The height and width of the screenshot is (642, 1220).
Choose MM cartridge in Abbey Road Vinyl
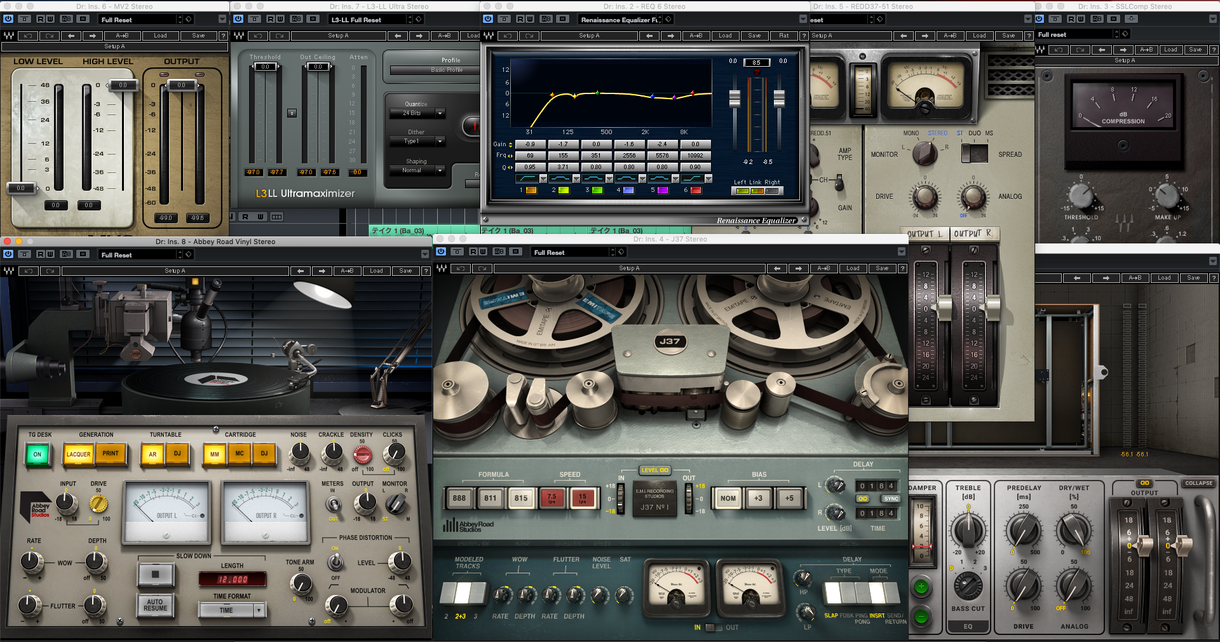point(215,454)
